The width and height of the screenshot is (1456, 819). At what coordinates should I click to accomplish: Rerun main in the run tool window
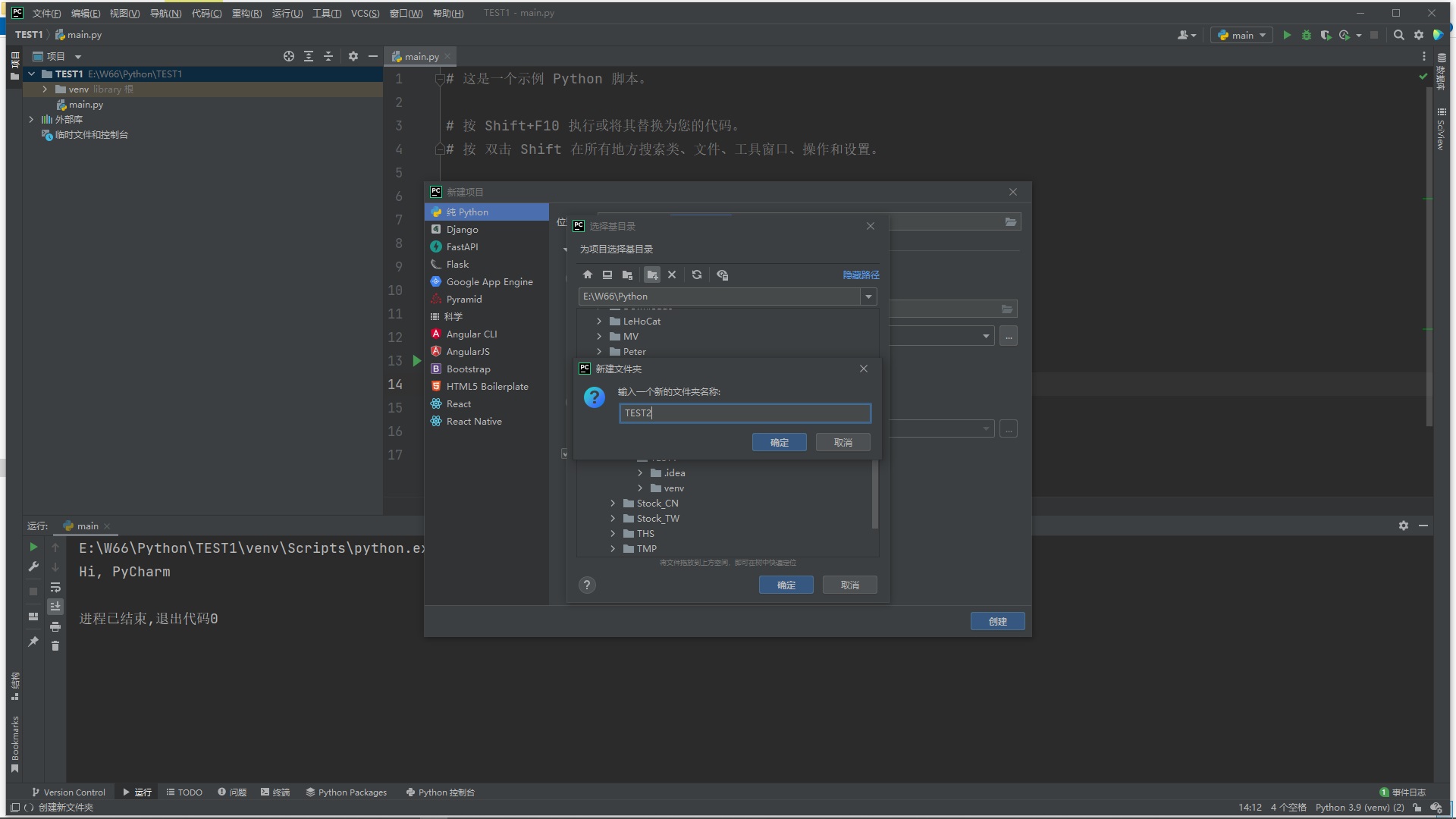pyautogui.click(x=33, y=547)
